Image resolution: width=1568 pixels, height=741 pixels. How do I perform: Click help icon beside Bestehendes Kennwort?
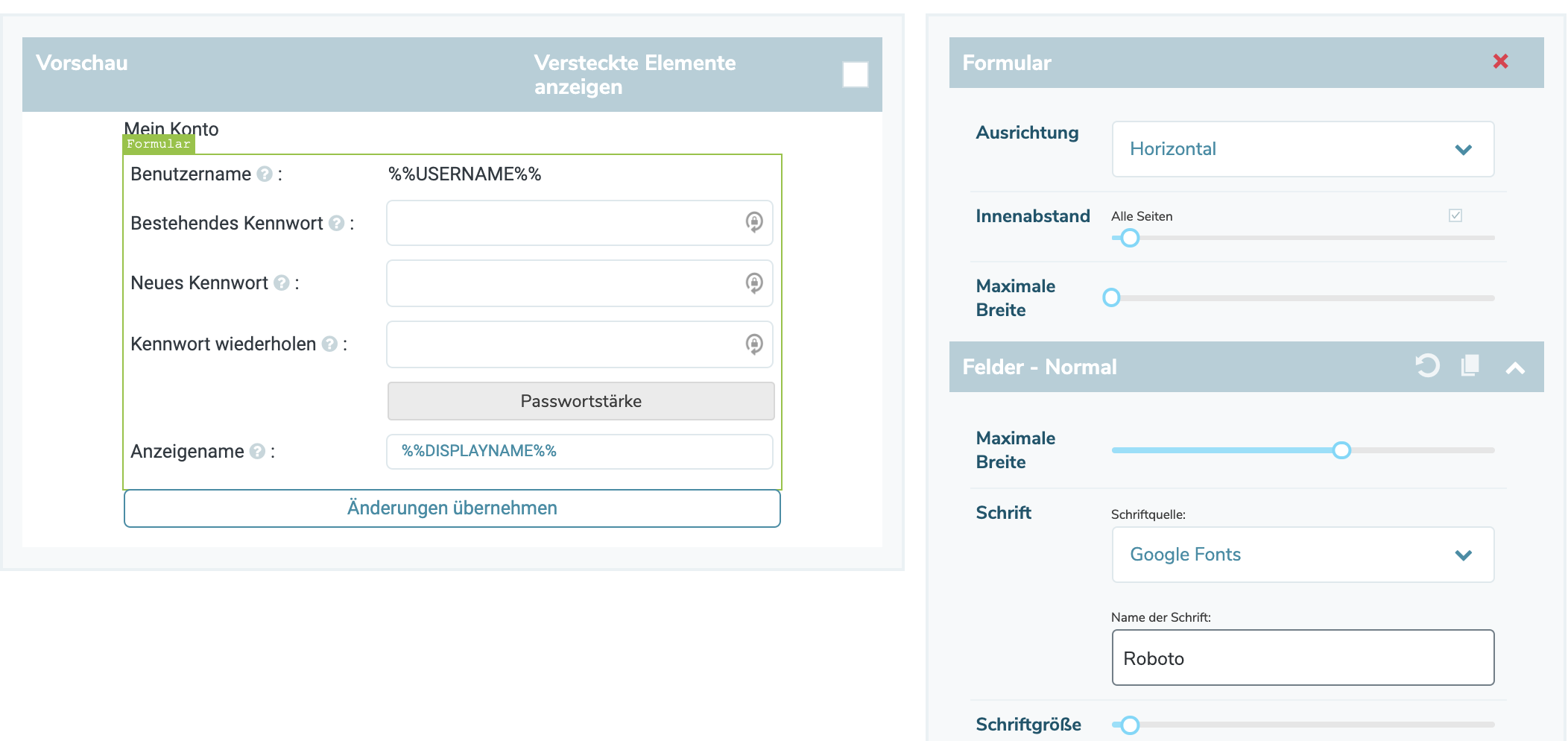pos(336,223)
